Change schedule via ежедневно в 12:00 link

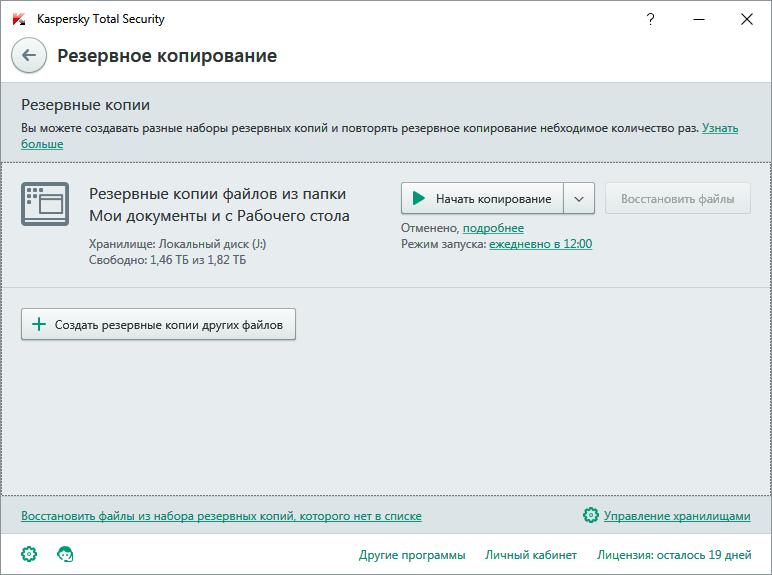[x=540, y=244]
